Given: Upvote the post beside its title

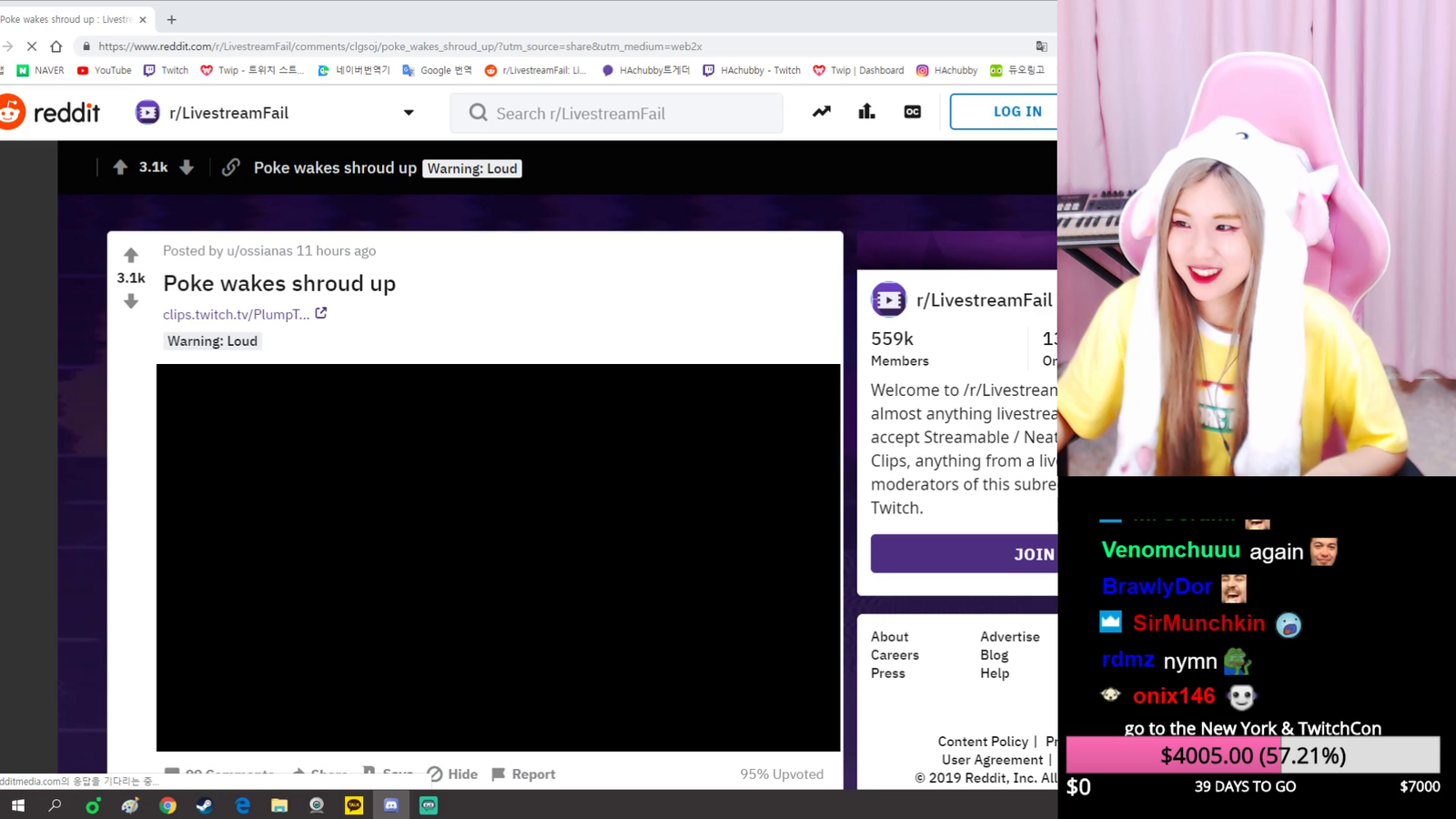Looking at the screenshot, I should pyautogui.click(x=131, y=255).
